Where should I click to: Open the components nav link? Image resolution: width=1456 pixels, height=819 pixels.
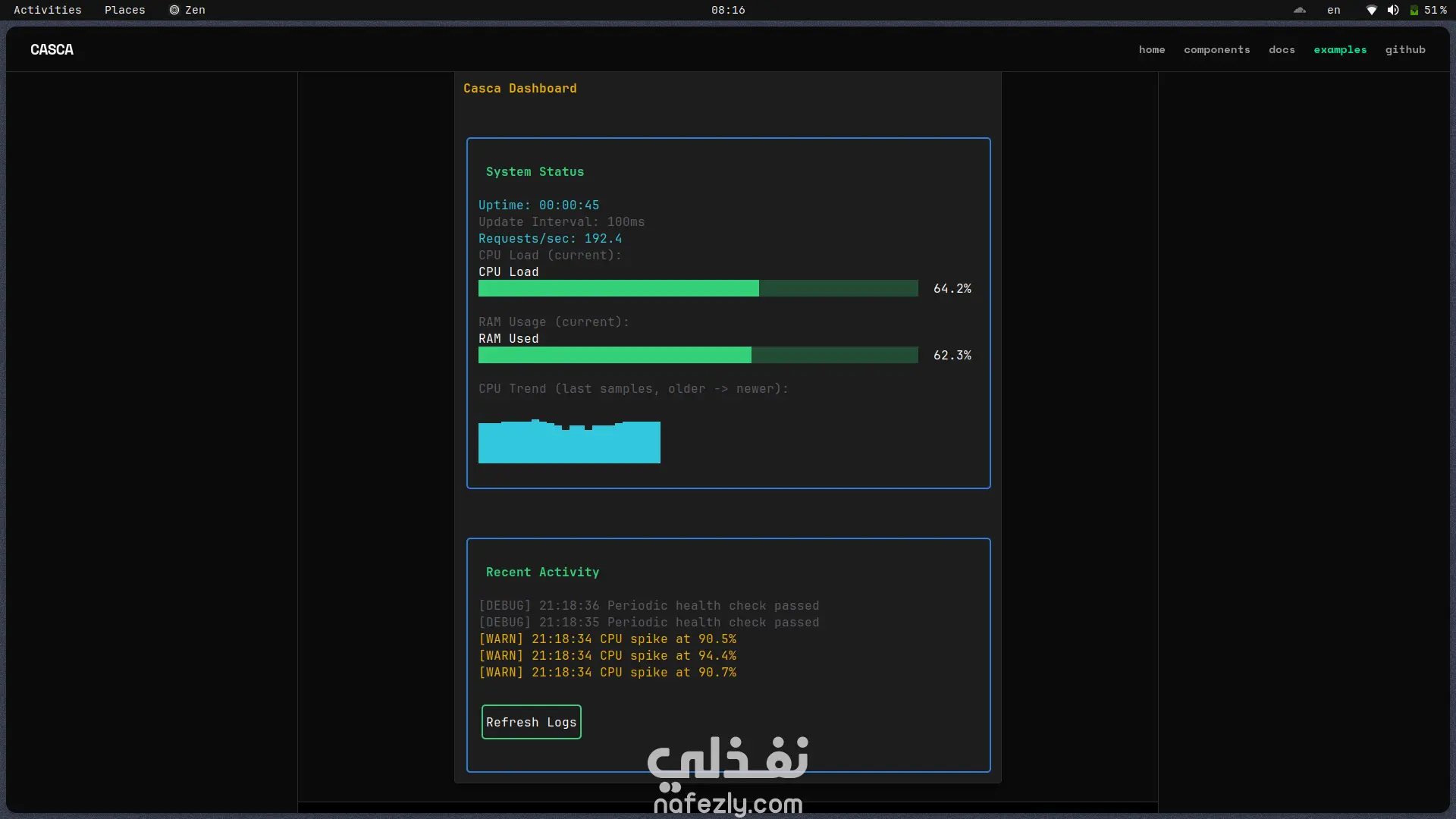coord(1217,49)
